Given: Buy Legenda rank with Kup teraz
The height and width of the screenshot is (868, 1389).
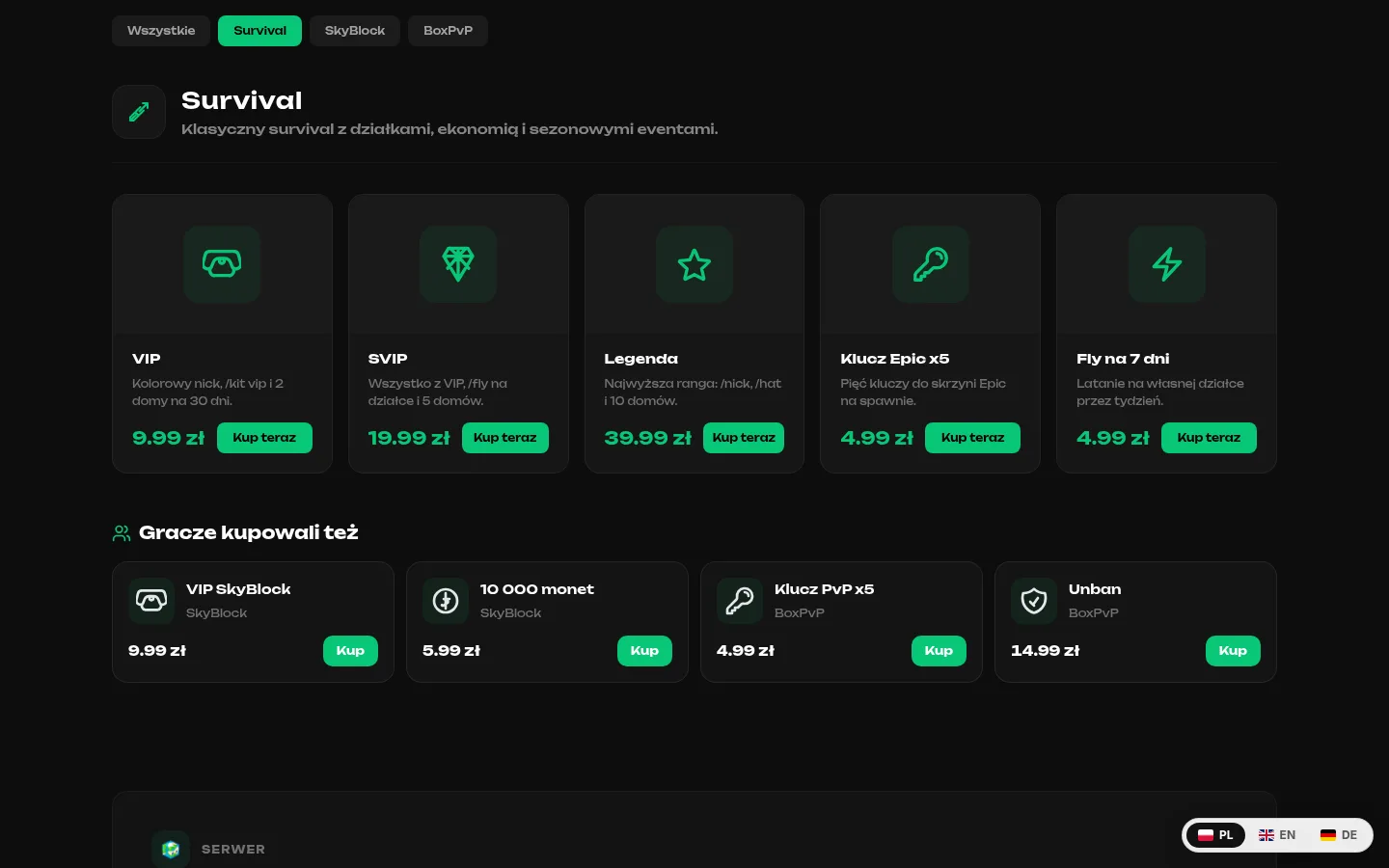Looking at the screenshot, I should pos(744,438).
